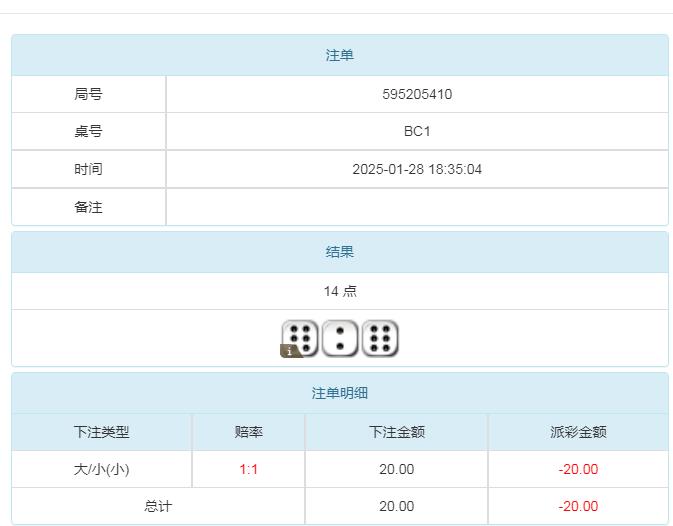Click the 下注类型 column header
This screenshot has height=526, width=673.
[x=102, y=432]
